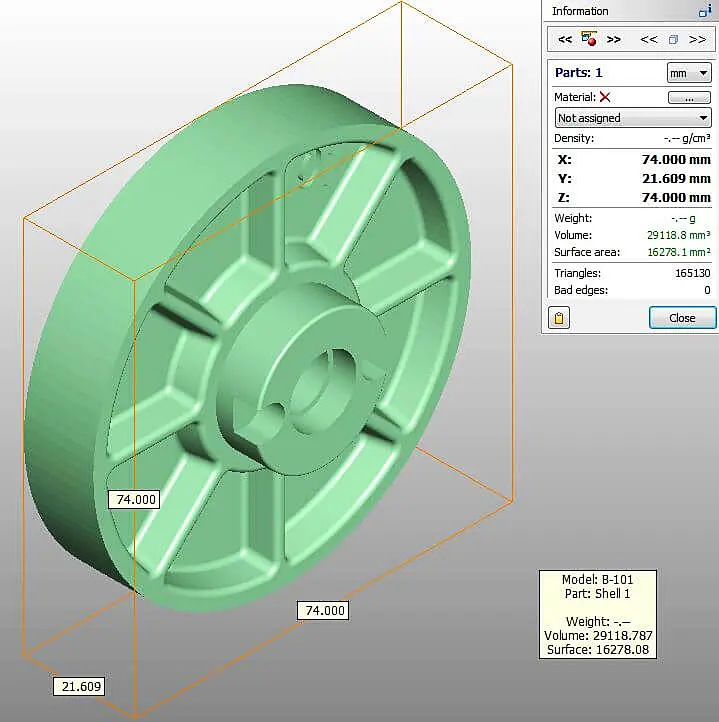Screen dimensions: 719x722
Task: Click the Surface area value in panel
Action: click(x=678, y=252)
